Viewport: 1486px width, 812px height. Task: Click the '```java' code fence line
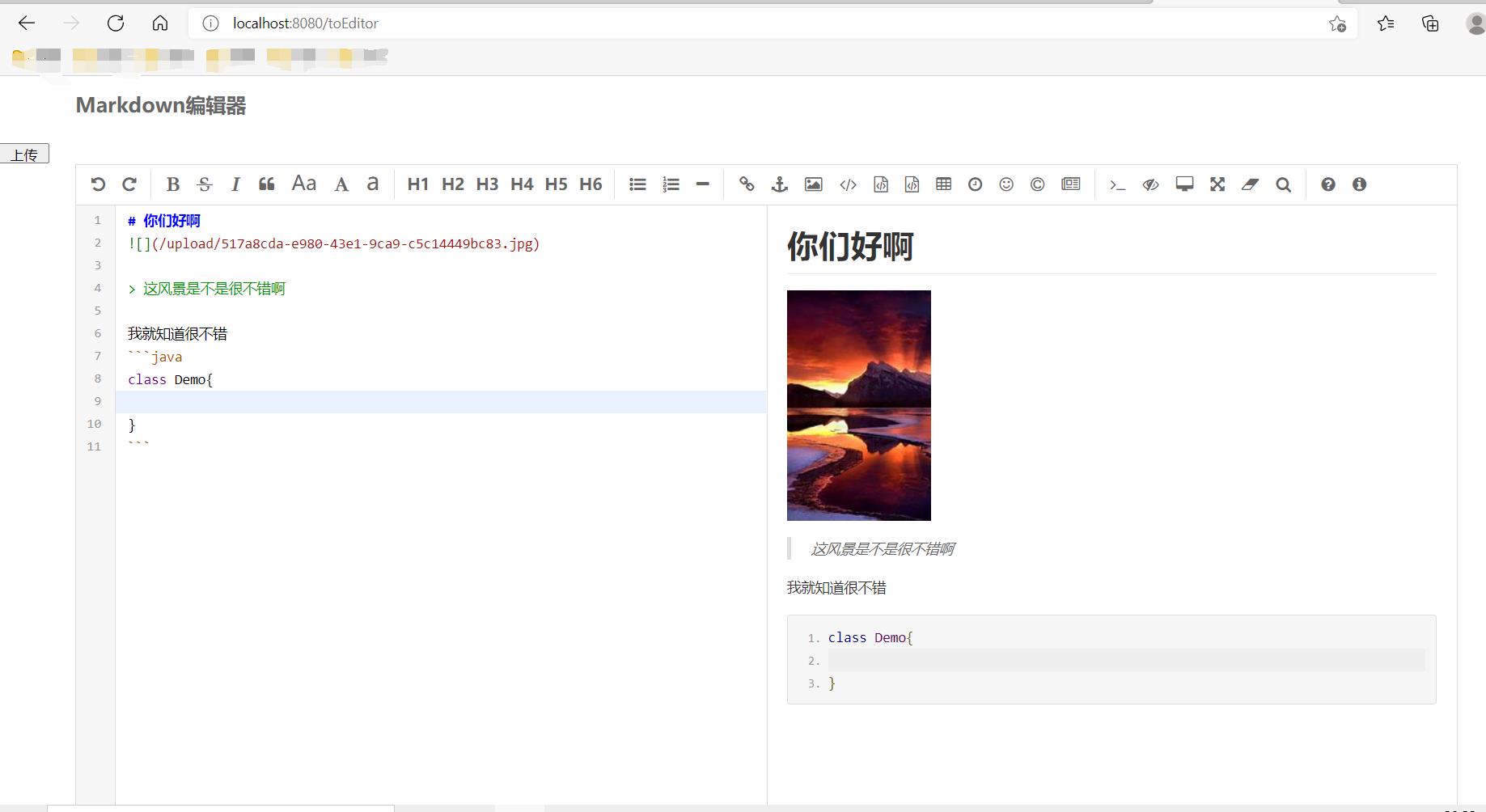click(x=155, y=357)
